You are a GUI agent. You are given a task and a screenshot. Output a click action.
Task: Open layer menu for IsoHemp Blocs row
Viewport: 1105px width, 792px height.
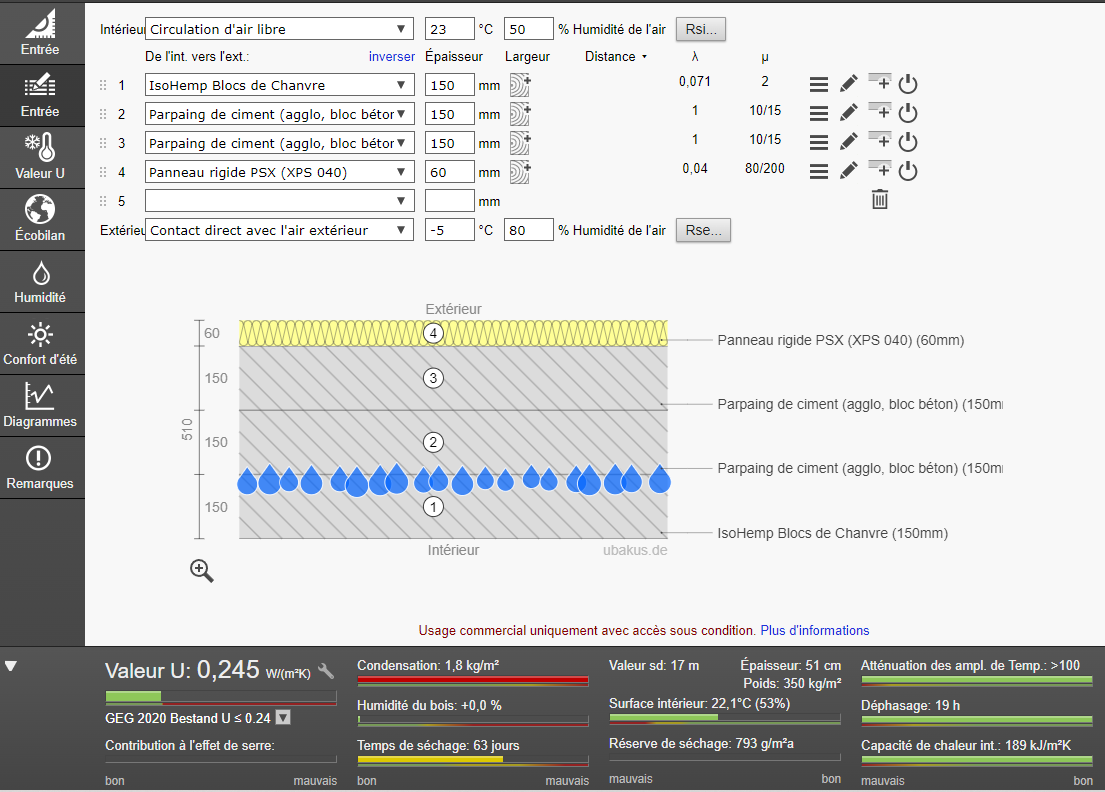818,85
